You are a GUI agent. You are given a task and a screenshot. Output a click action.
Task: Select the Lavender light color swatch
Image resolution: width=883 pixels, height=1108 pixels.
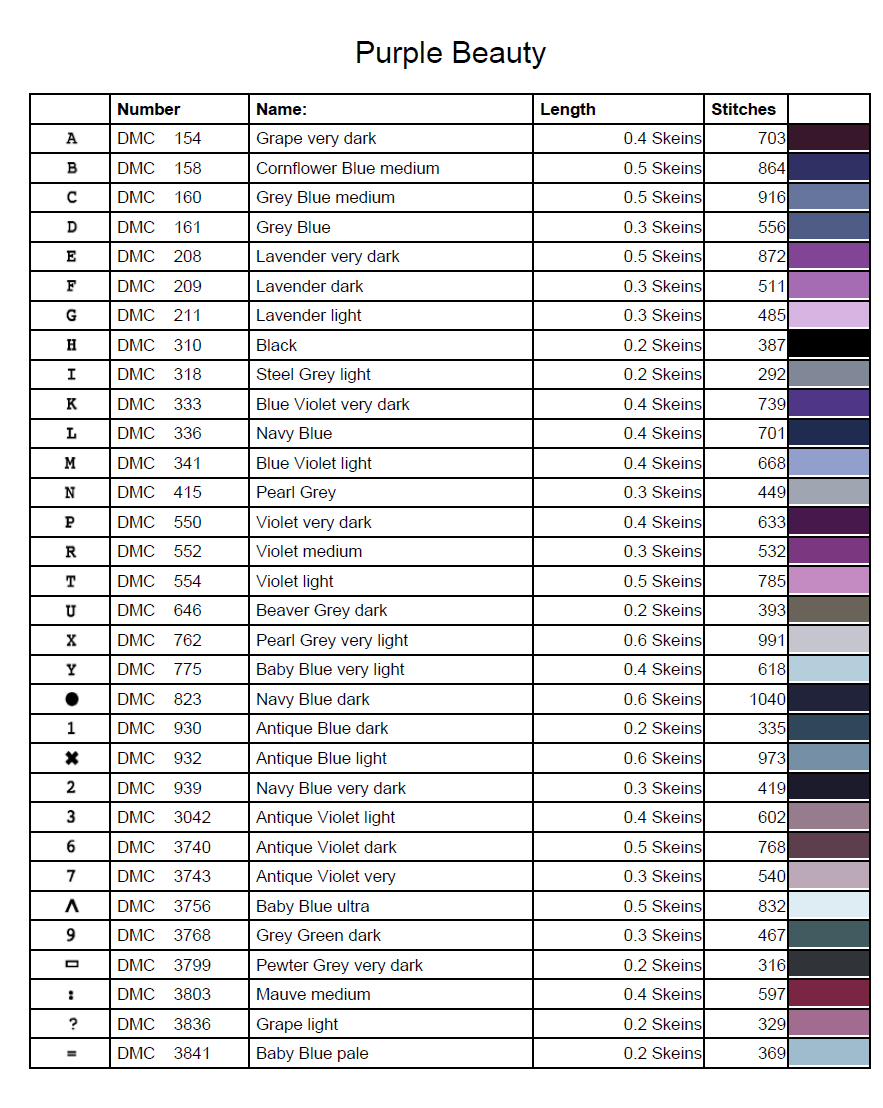click(829, 315)
